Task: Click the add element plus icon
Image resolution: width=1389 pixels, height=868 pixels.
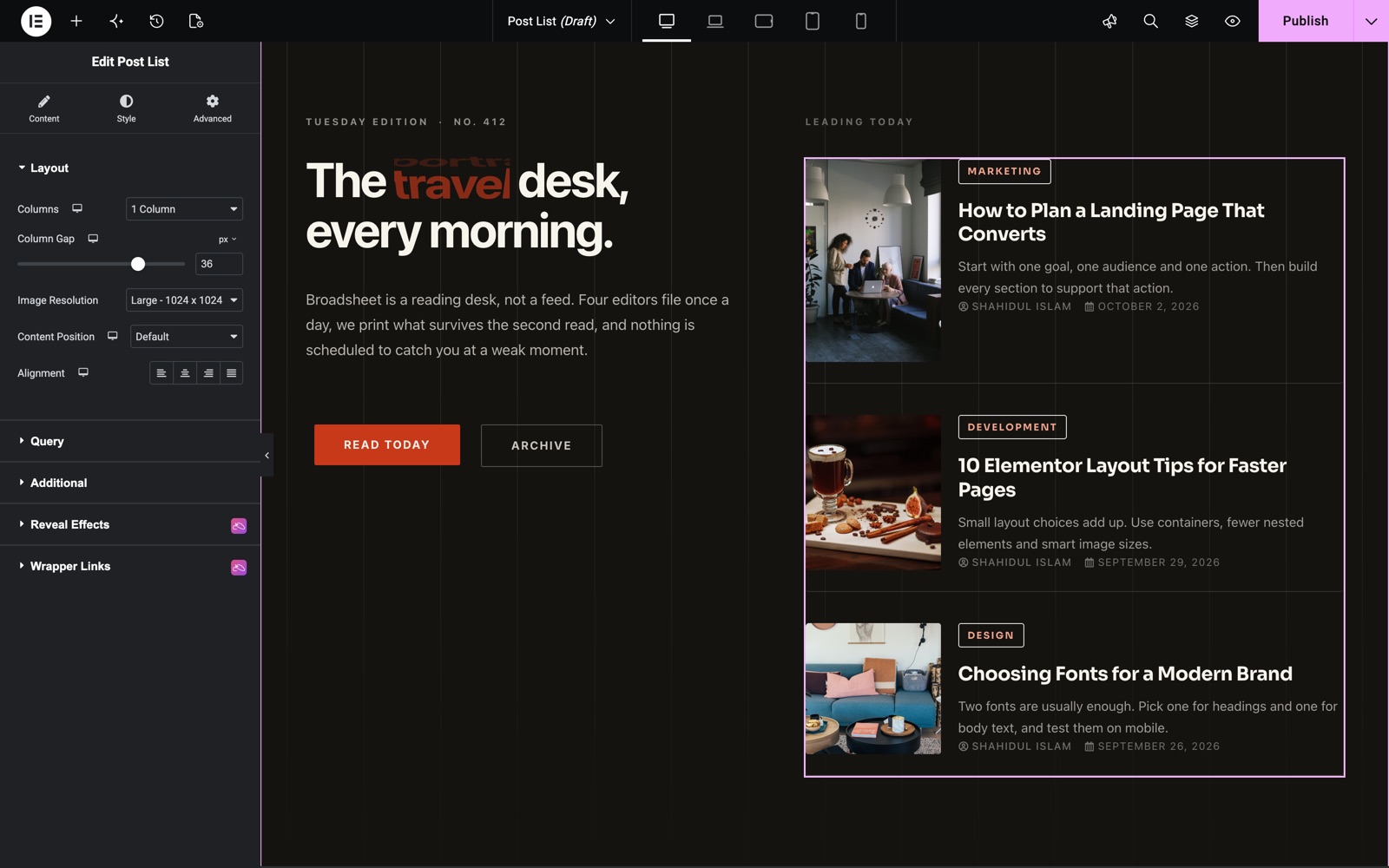Action: point(76,21)
